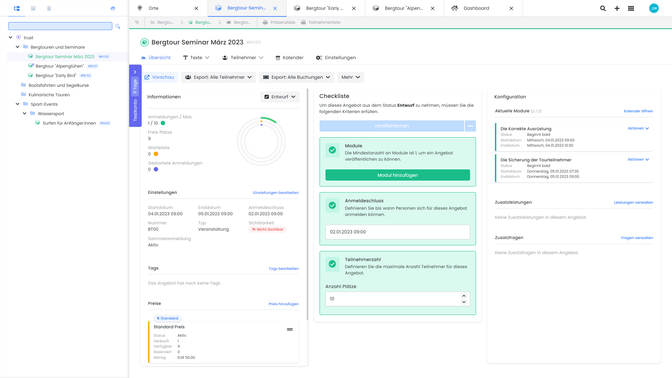Open the tree view sidebar icon
Viewport: 672px width, 378px height.
point(17,8)
